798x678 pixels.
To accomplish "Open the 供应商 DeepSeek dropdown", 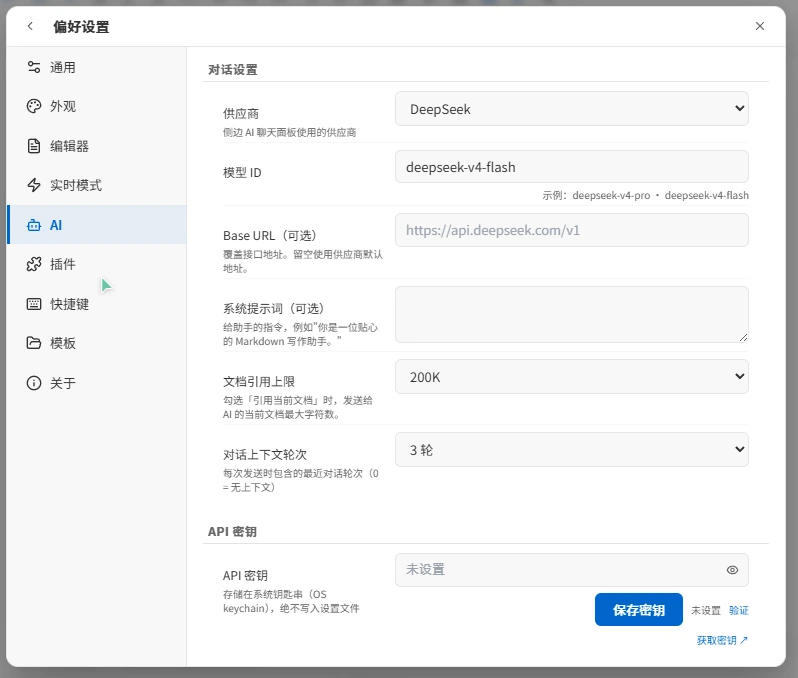I will 572,108.
